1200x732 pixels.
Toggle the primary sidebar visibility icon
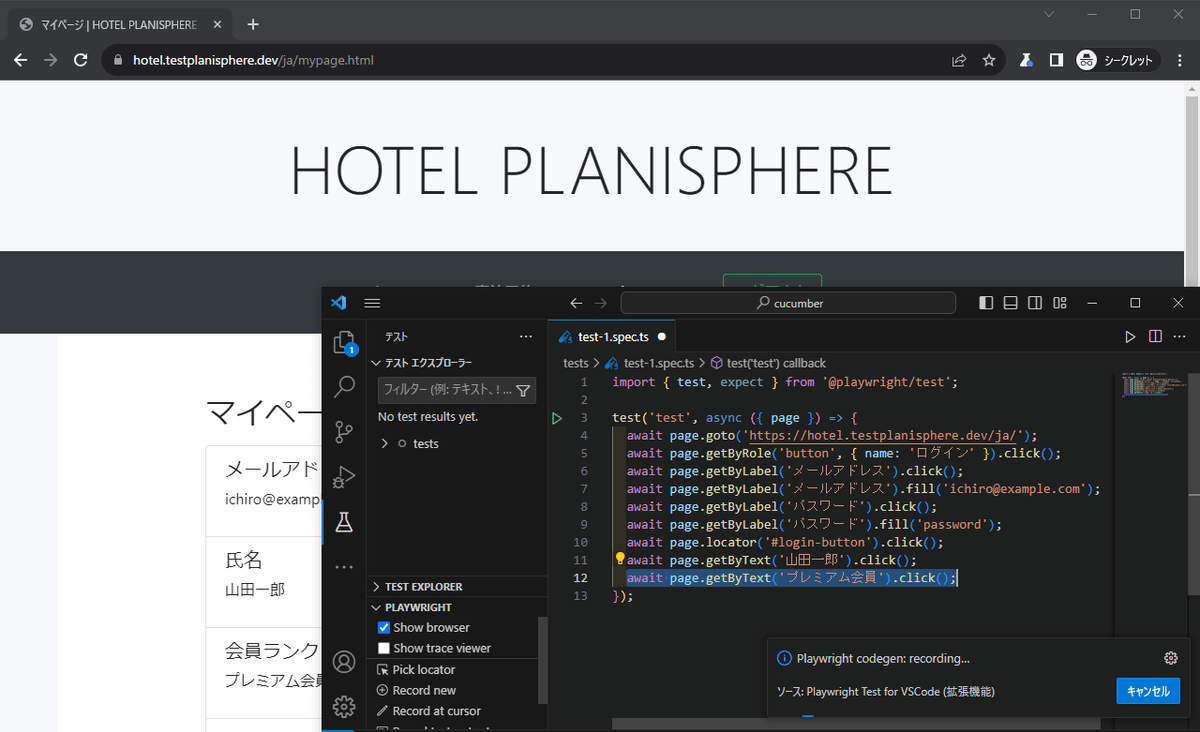coord(986,302)
